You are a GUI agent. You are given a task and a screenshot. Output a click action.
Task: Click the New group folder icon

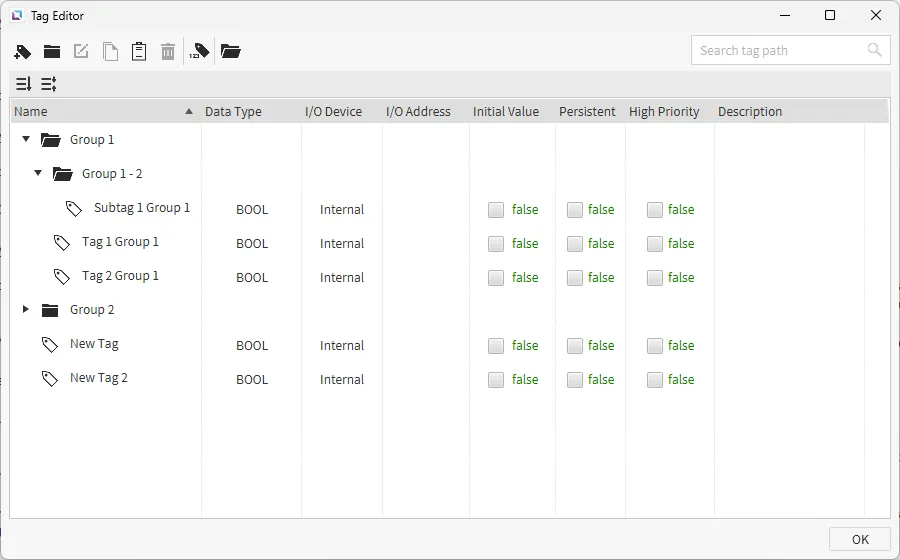click(x=52, y=51)
